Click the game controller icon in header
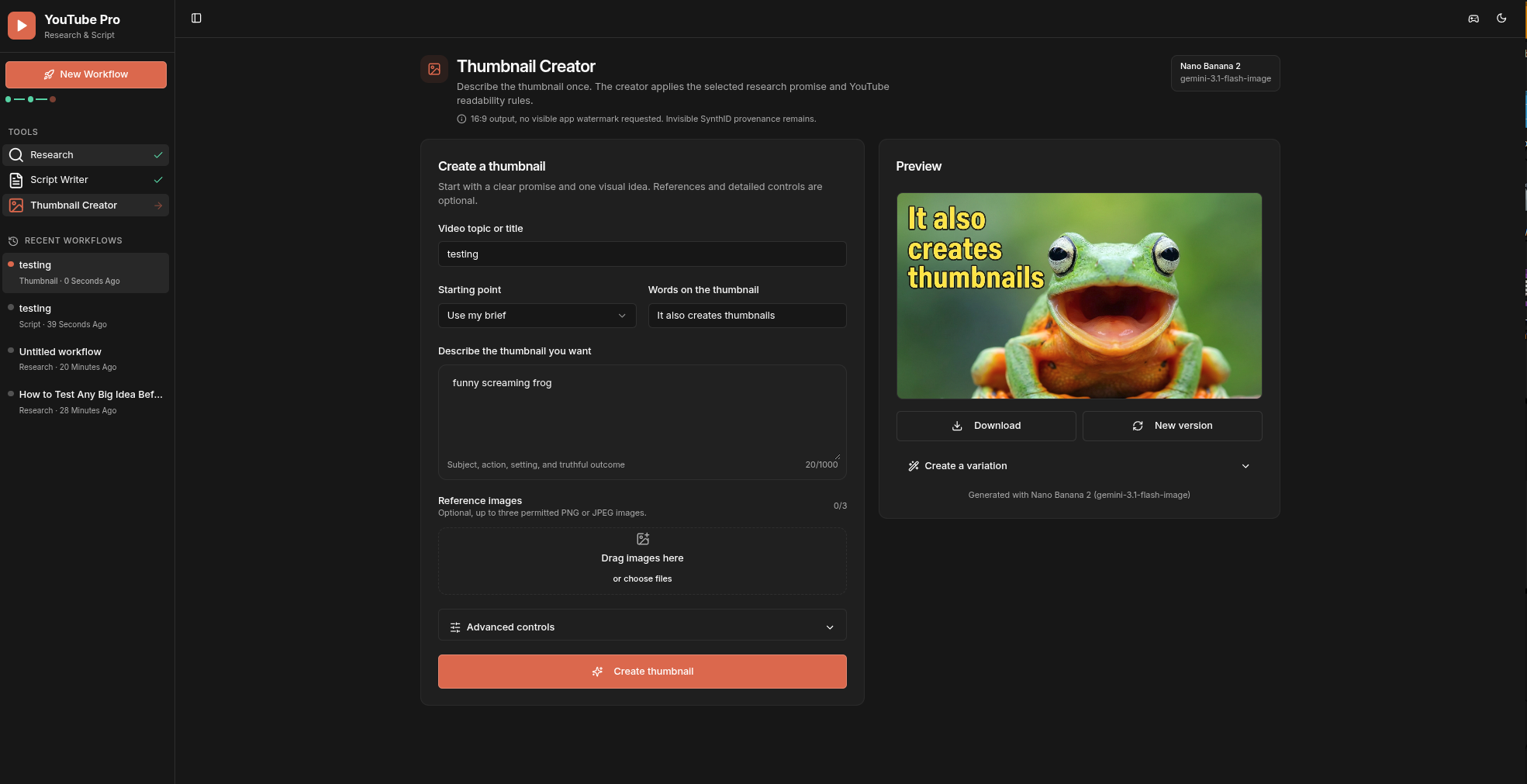Screen dimensions: 1527x784 pyautogui.click(x=1473, y=18)
